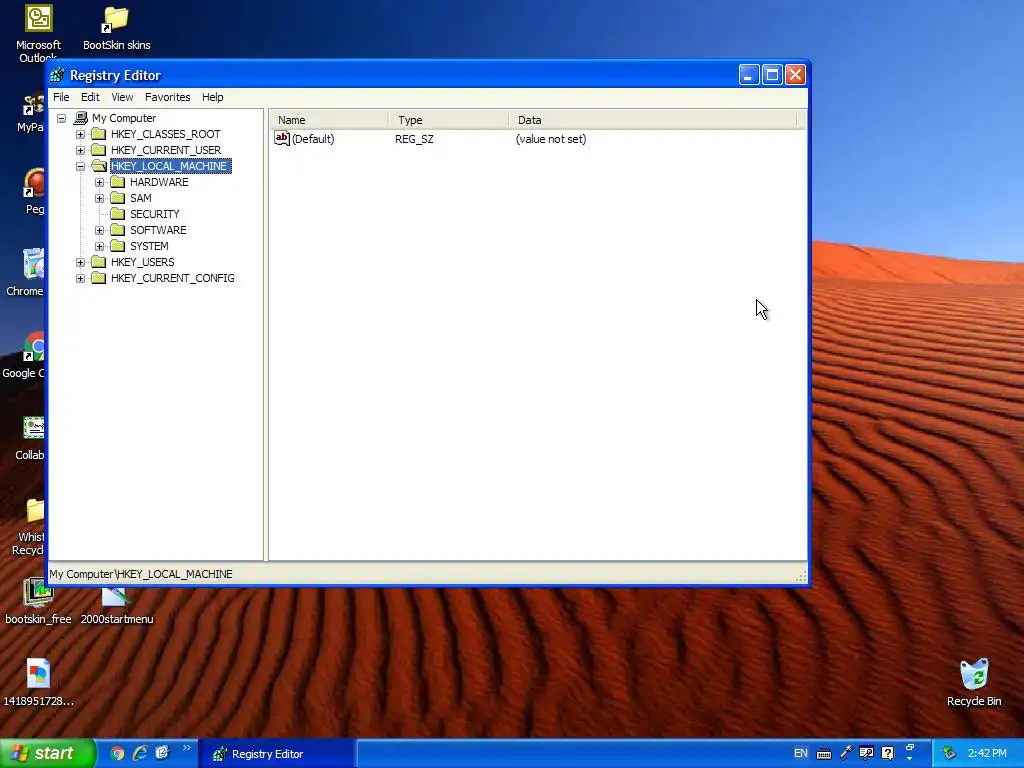Open the Help menu
This screenshot has width=1024, height=768.
212,97
